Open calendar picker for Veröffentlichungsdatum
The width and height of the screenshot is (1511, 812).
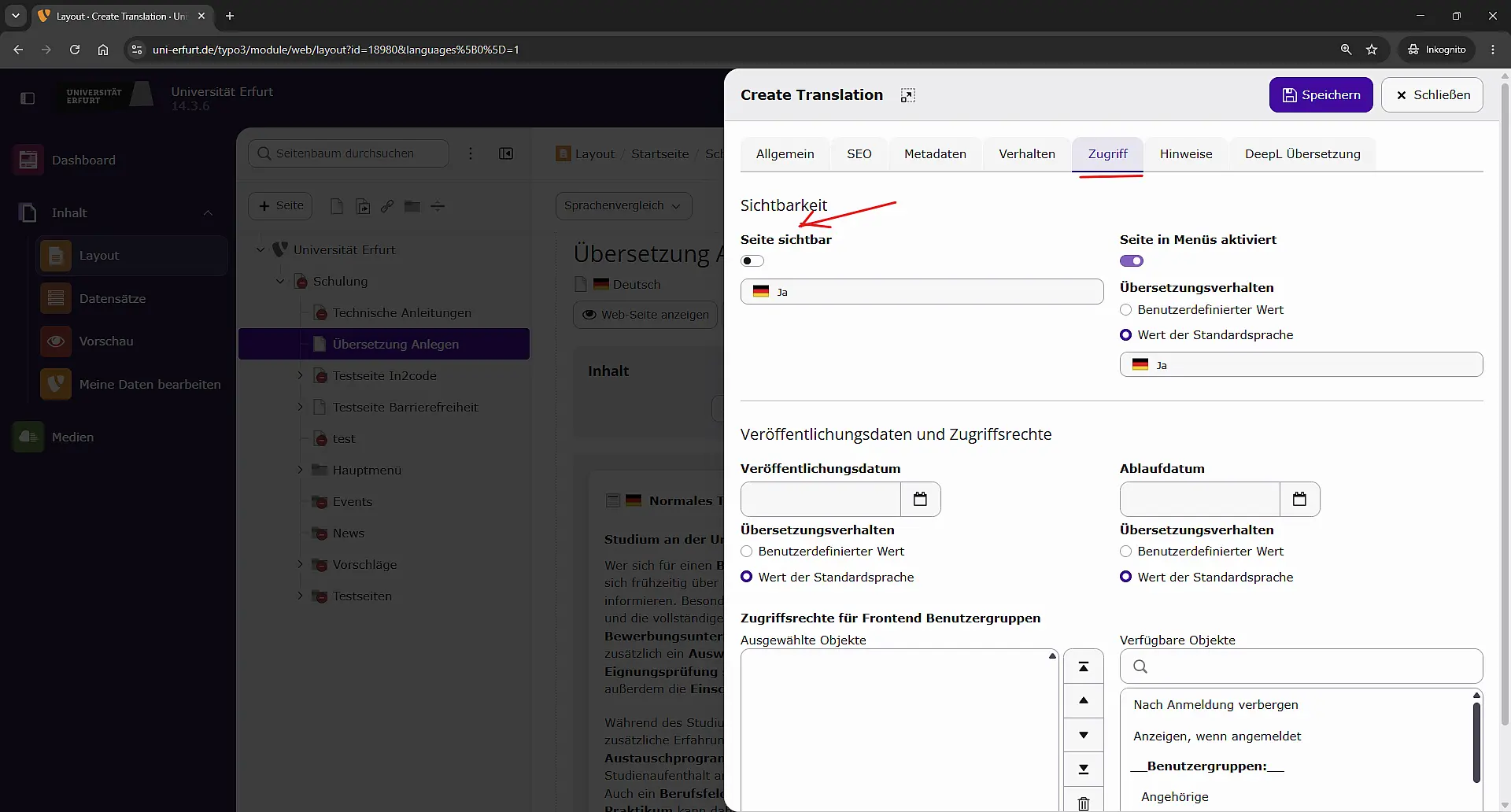[x=920, y=499]
